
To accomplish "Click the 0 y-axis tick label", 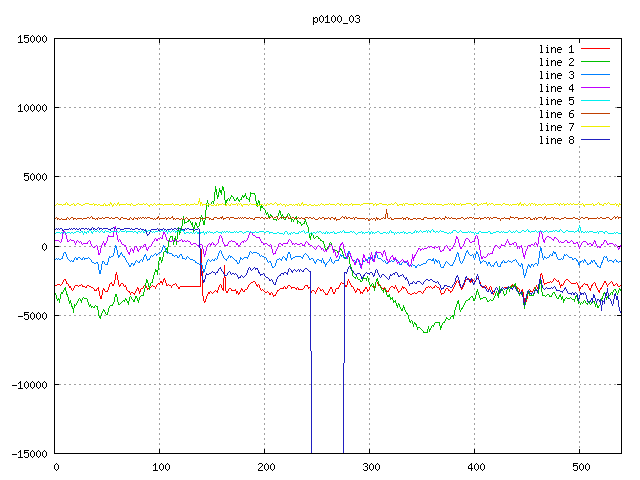I will click(x=44, y=247).
